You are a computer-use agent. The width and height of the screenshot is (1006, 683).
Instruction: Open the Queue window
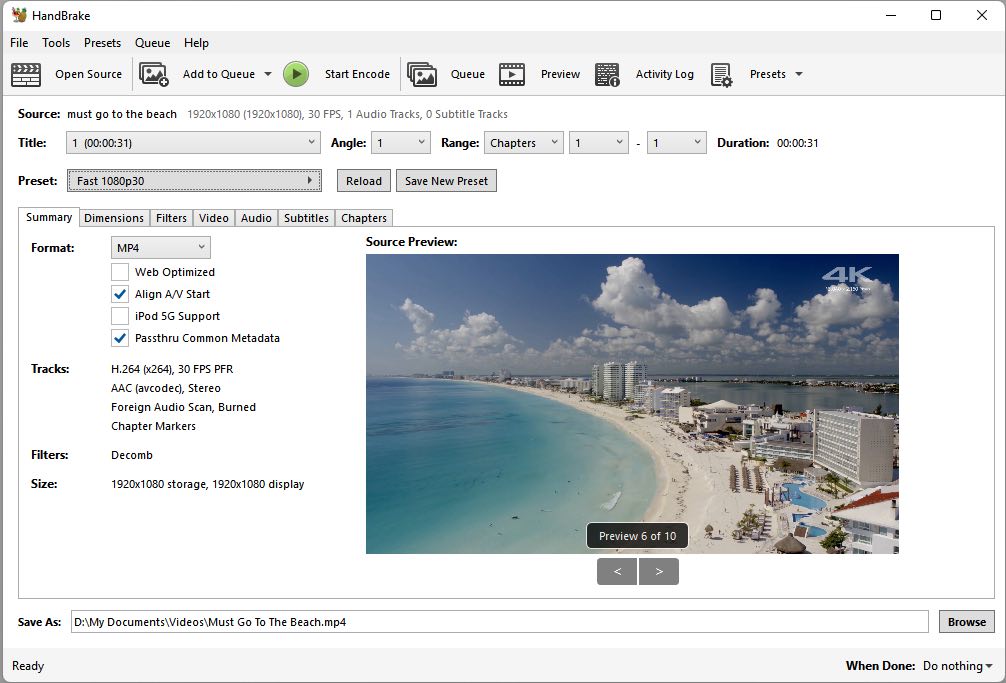[422, 73]
